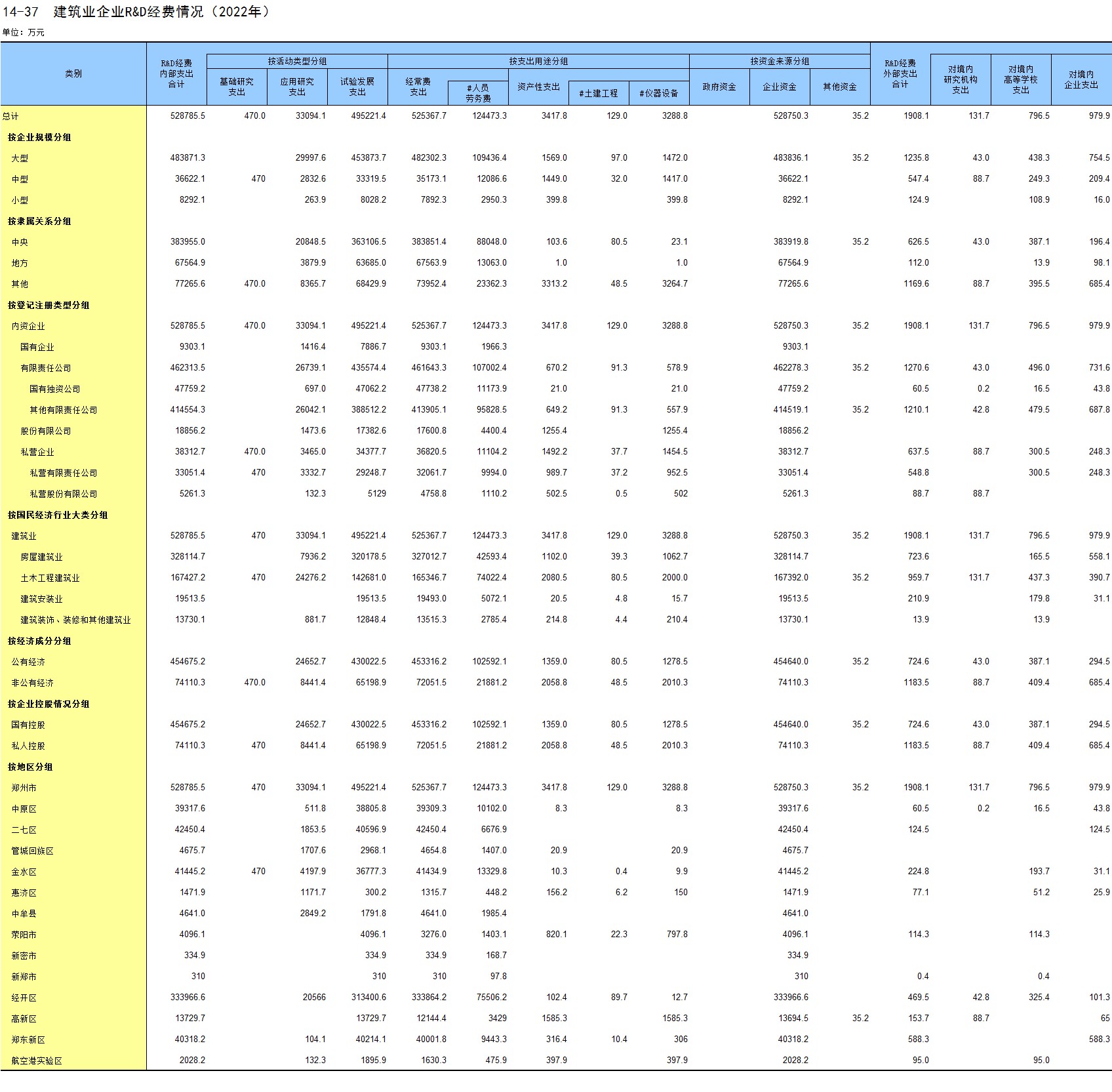The width and height of the screenshot is (1112, 1092).
Task: Click the #仪器设备 column header
Action: point(659,93)
